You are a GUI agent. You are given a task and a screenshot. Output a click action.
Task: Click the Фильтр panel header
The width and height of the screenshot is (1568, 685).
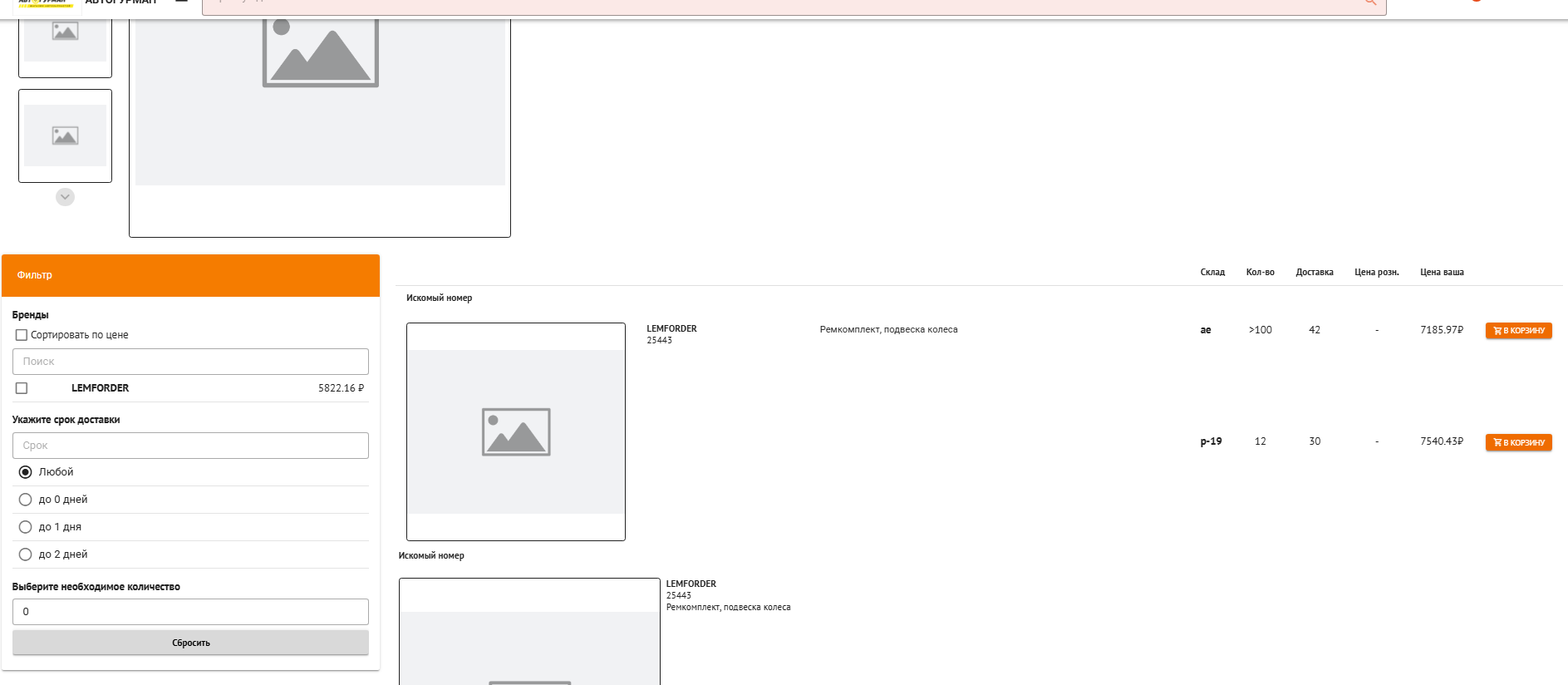[190, 275]
